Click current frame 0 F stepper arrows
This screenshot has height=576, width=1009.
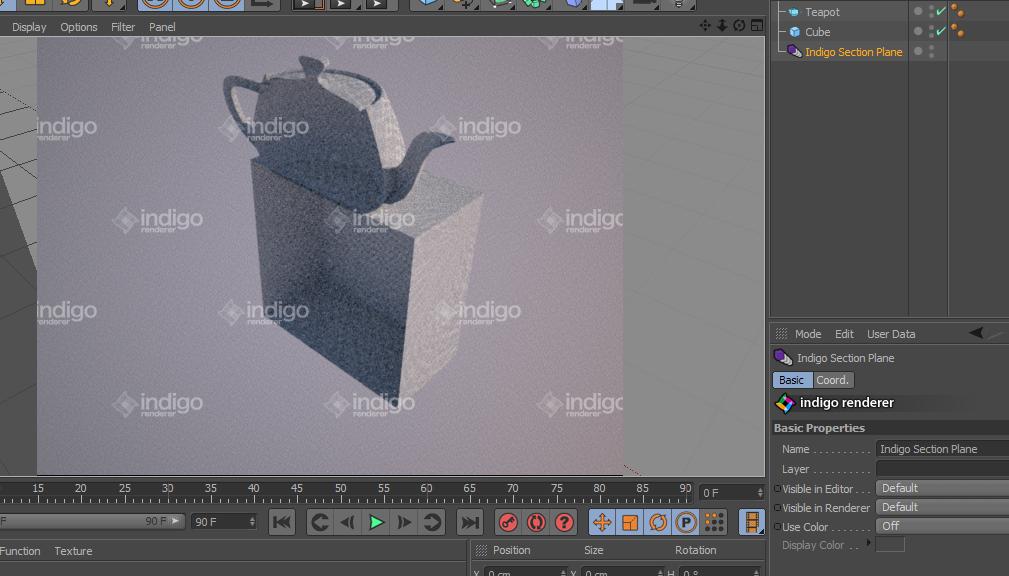point(760,492)
